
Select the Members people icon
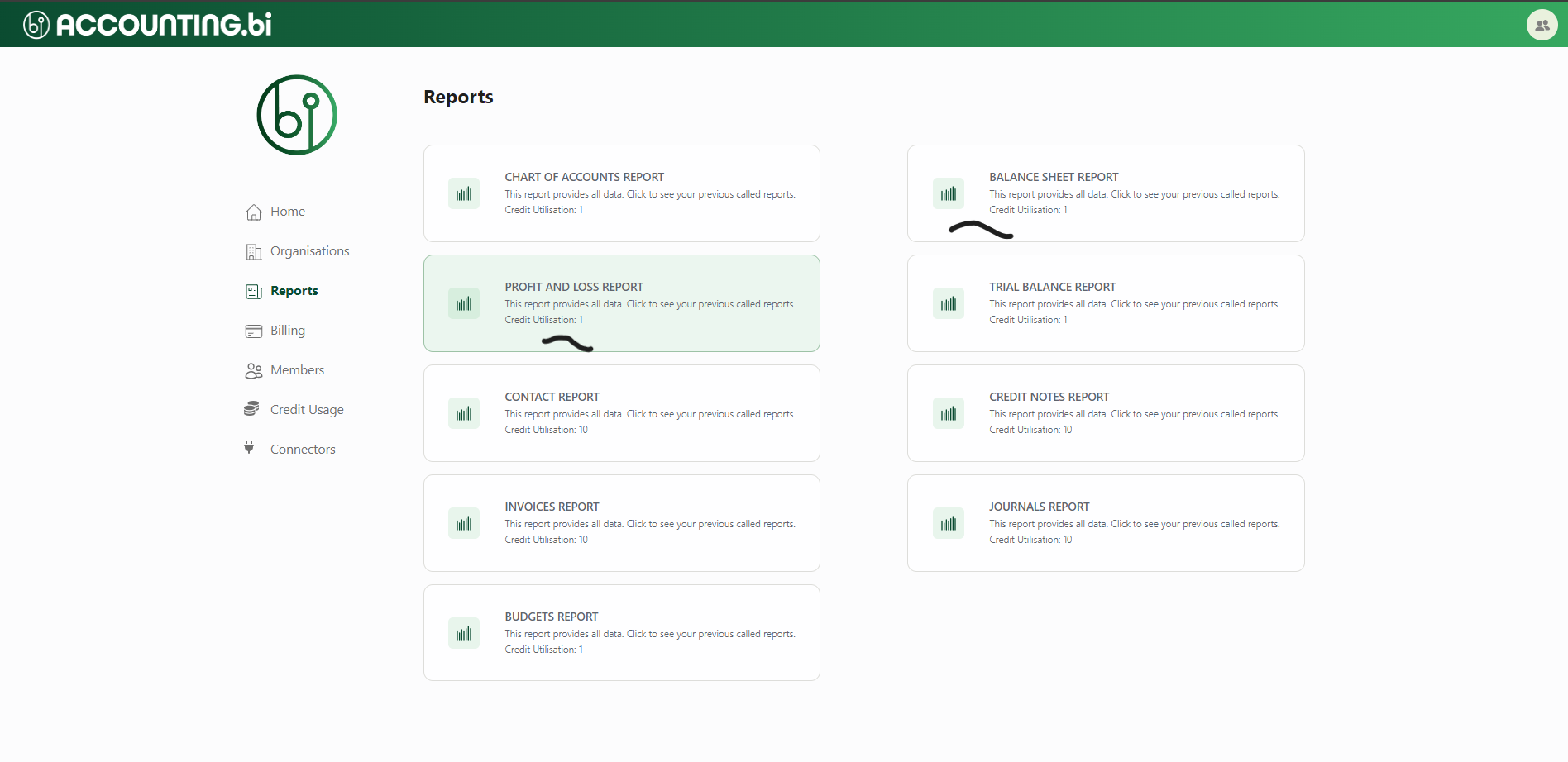tap(253, 370)
